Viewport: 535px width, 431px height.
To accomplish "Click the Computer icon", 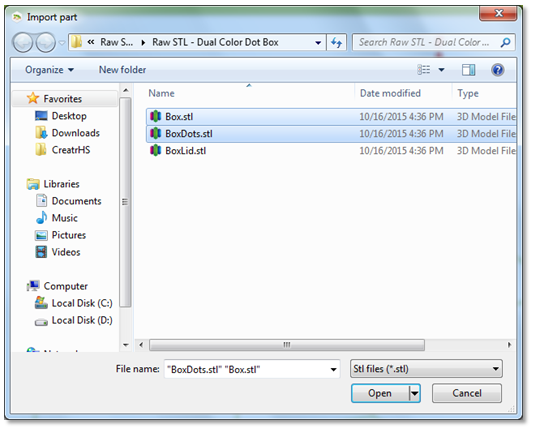I will [x=33, y=286].
